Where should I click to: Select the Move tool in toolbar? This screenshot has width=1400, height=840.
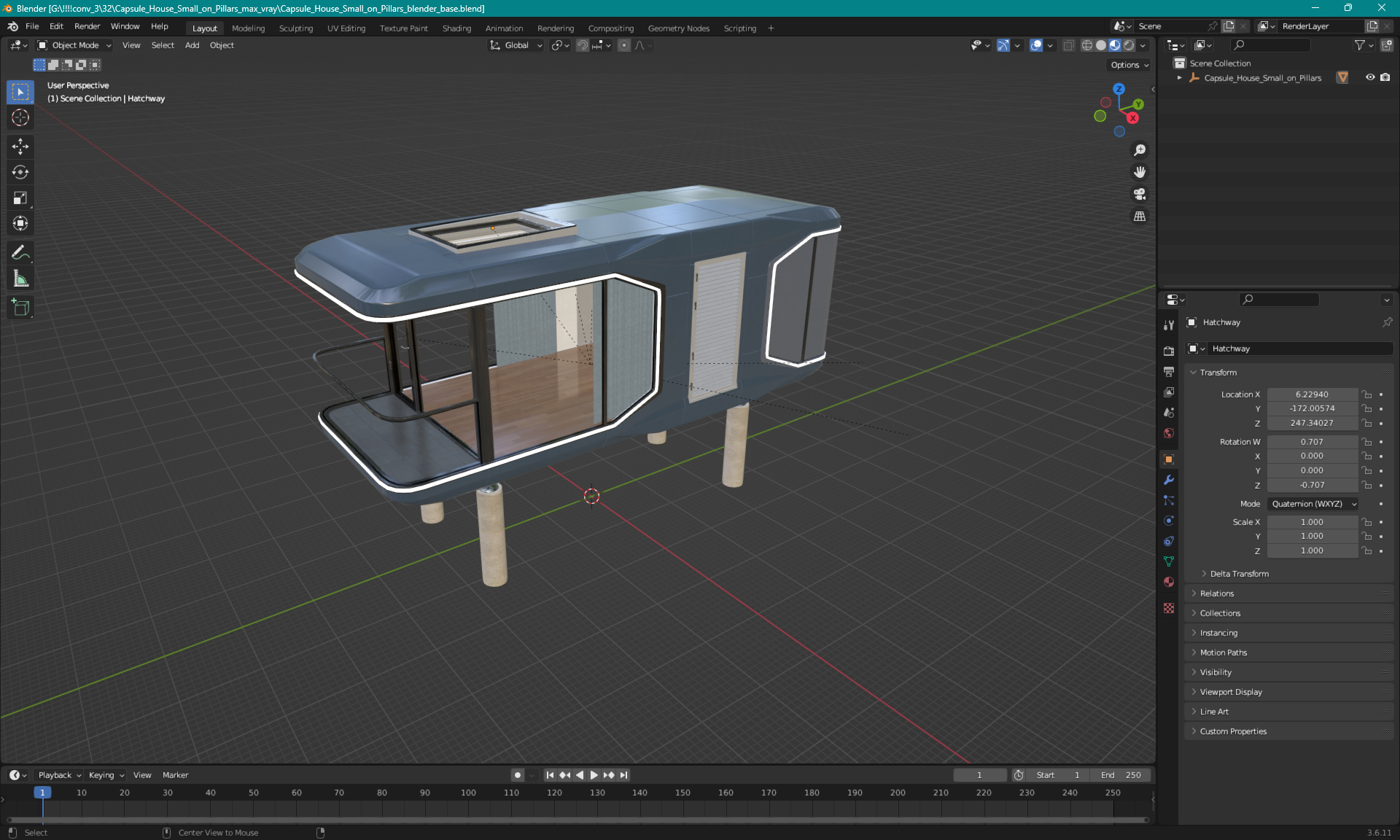pyautogui.click(x=21, y=146)
